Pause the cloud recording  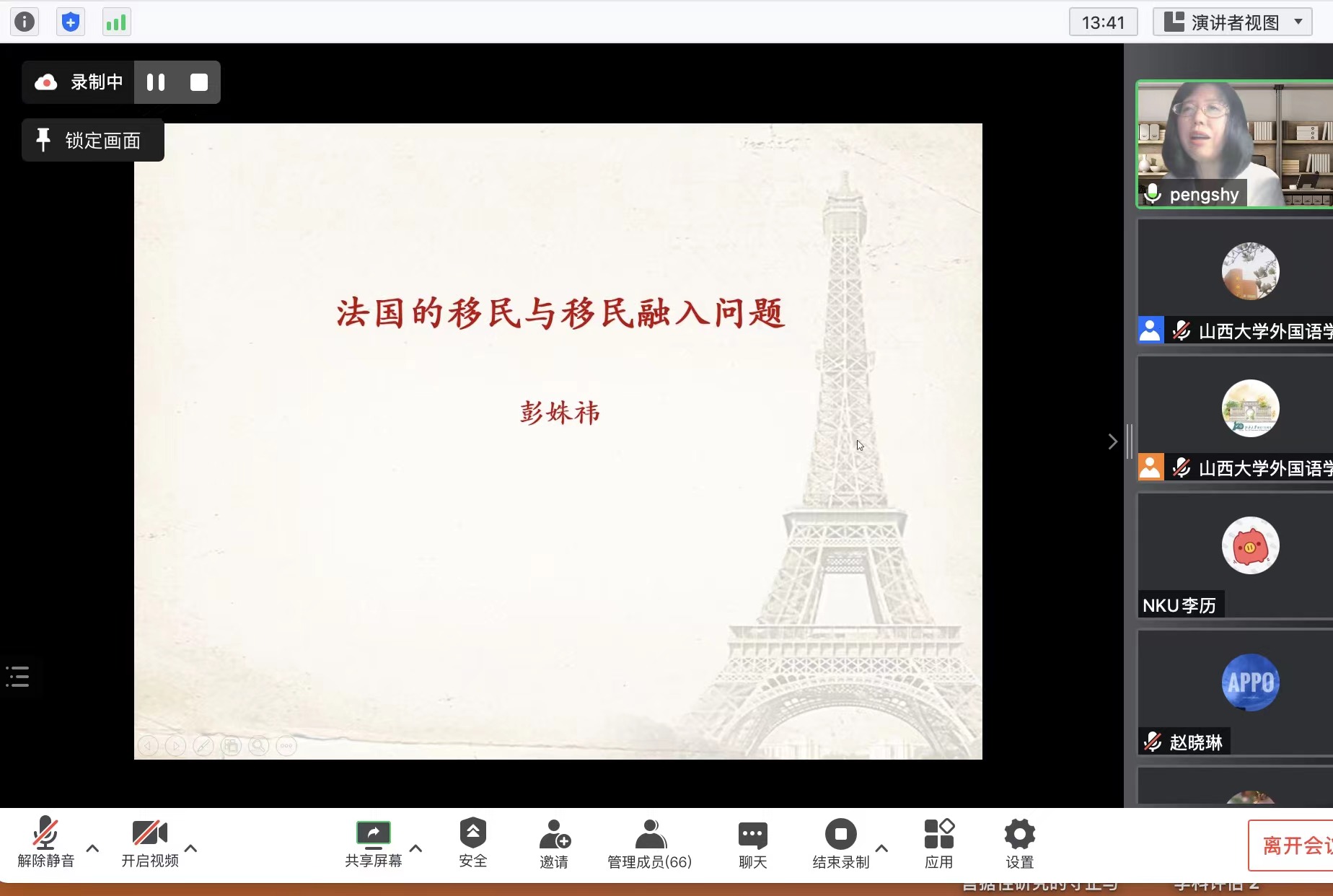(x=156, y=82)
